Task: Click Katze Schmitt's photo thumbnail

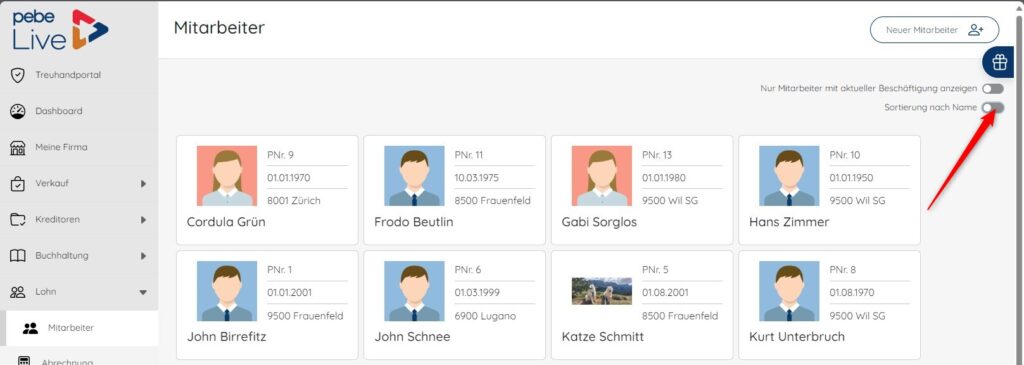Action: point(601,291)
